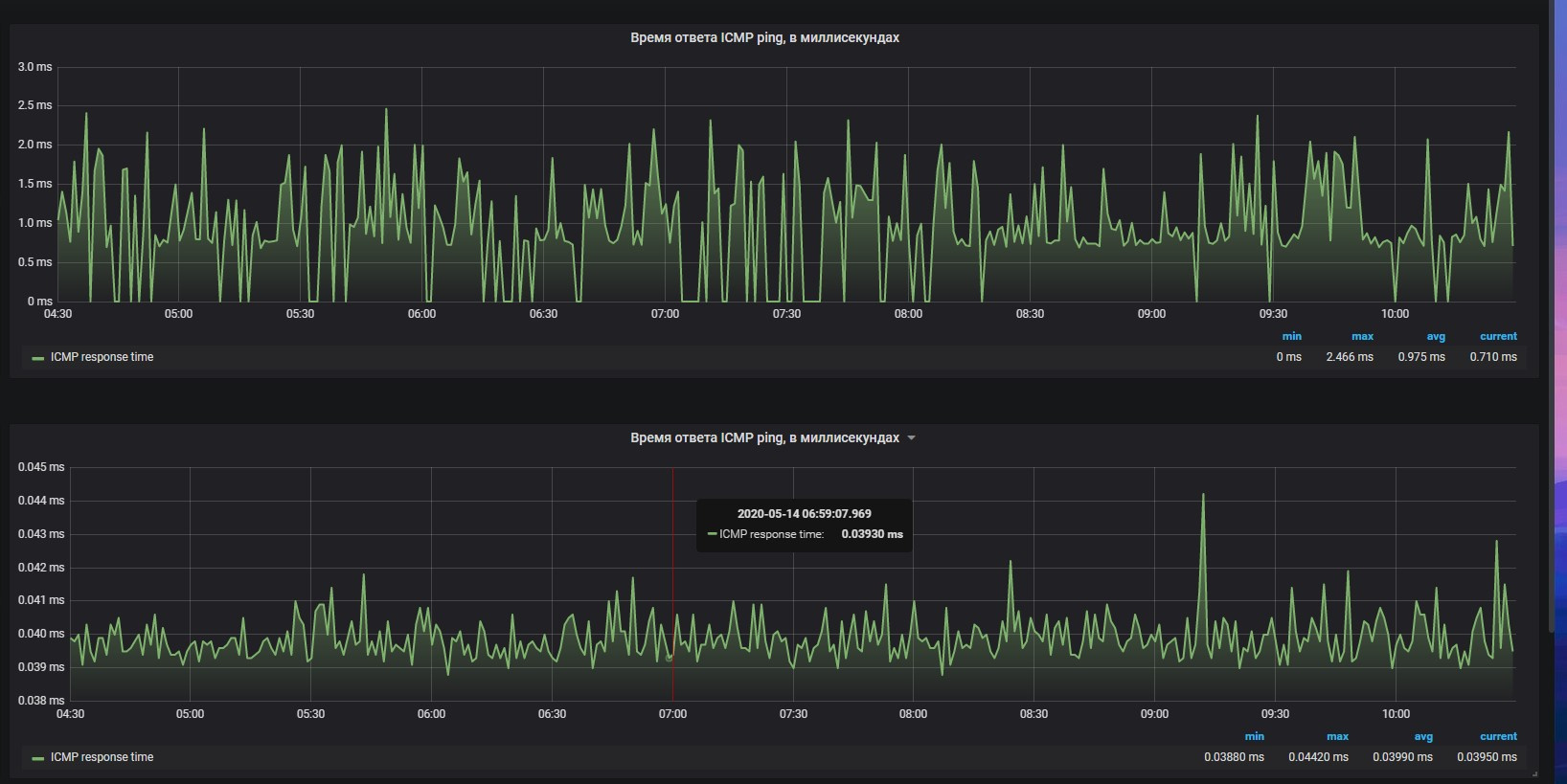The width and height of the screenshot is (1567, 784).
Task: Sort the upper legend by max column
Action: (x=1362, y=337)
